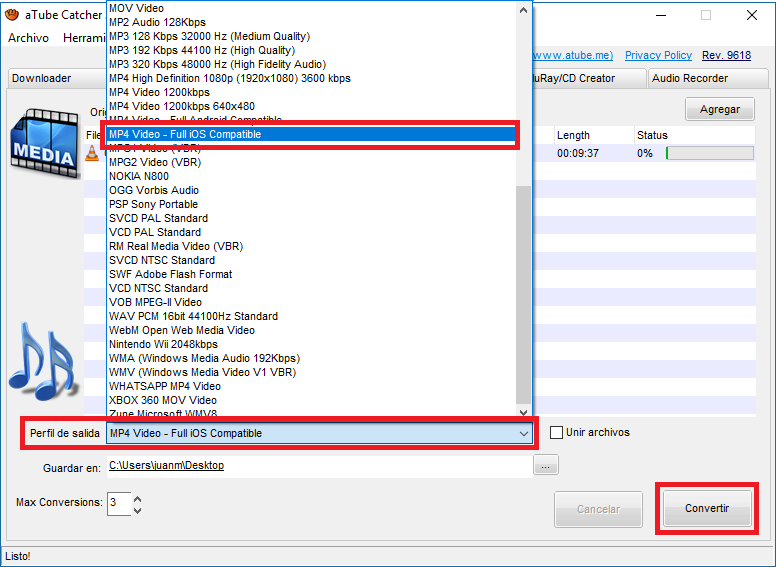This screenshot has width=776, height=567.
Task: Click the dropdown list scrollbar thumb
Action: coord(523,295)
